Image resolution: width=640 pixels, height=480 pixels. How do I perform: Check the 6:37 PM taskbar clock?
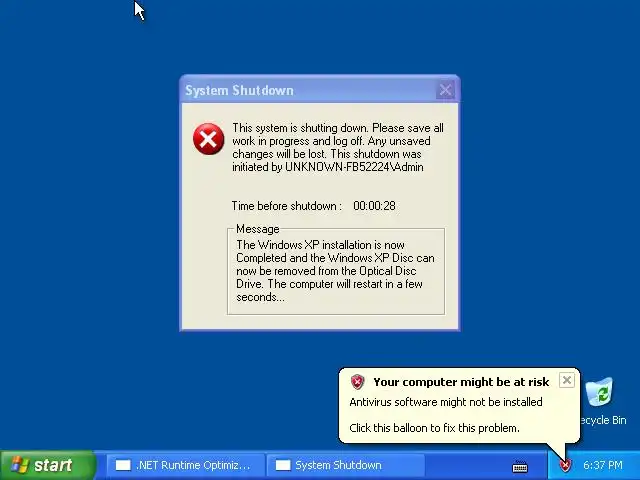[x=603, y=465]
